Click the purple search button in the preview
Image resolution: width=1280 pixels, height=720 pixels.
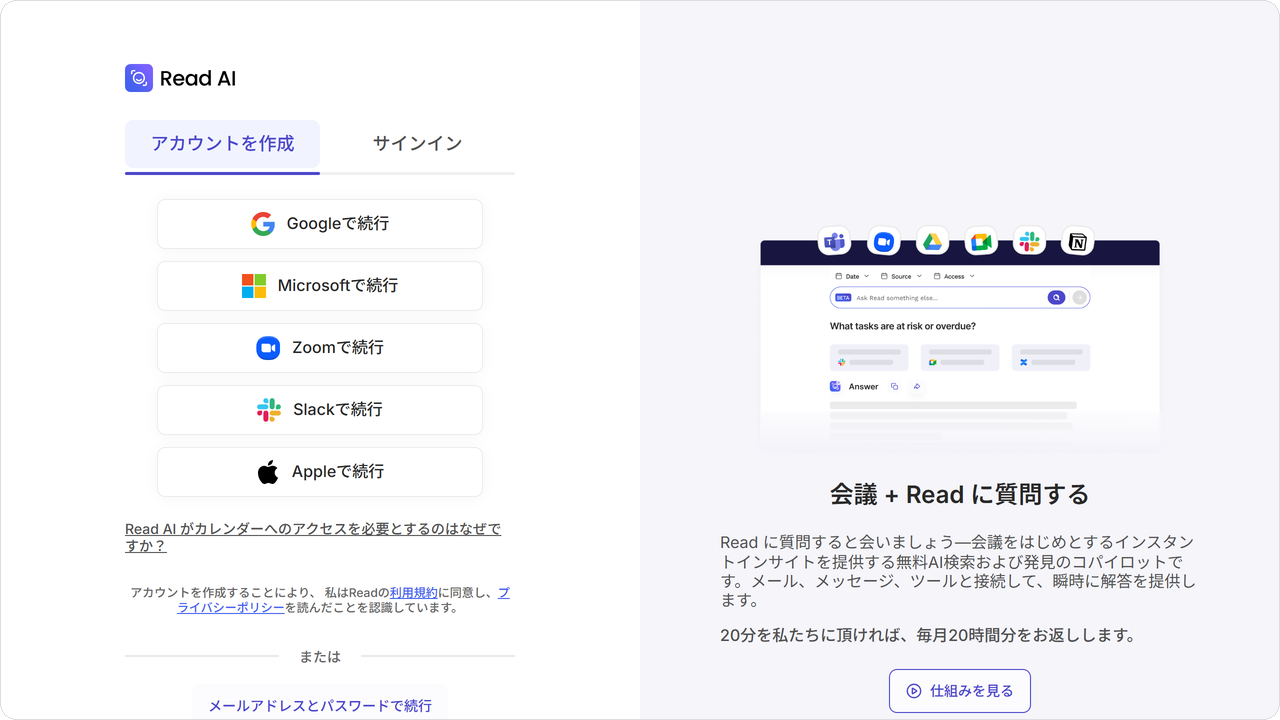pos(1056,298)
